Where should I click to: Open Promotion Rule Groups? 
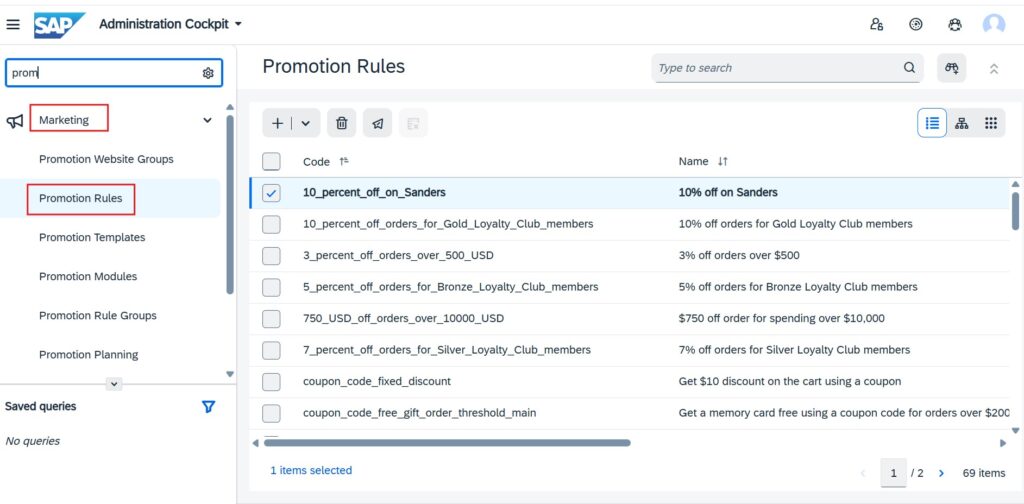pyautogui.click(x=98, y=316)
